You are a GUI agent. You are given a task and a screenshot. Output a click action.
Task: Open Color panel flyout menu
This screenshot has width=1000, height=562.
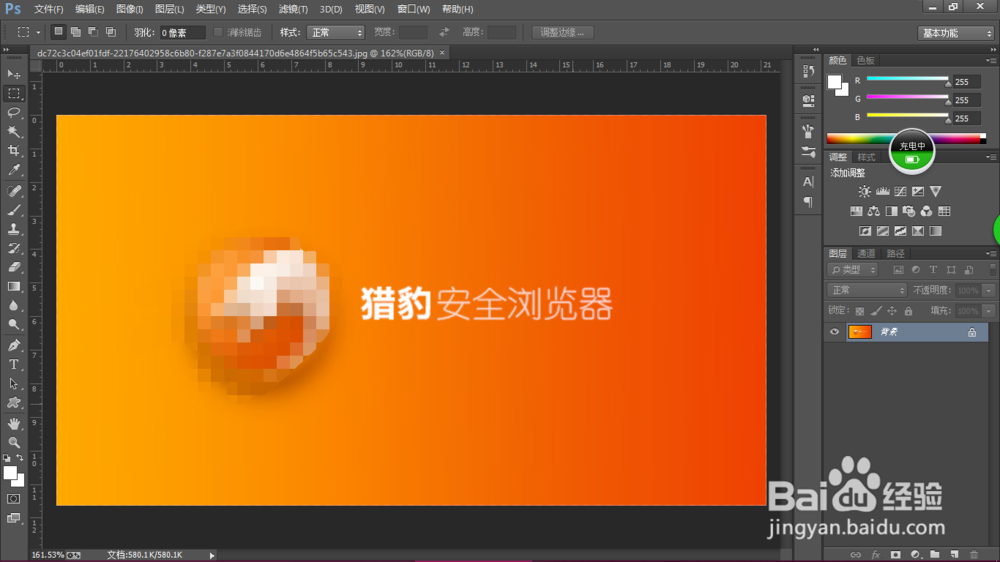[x=990, y=61]
